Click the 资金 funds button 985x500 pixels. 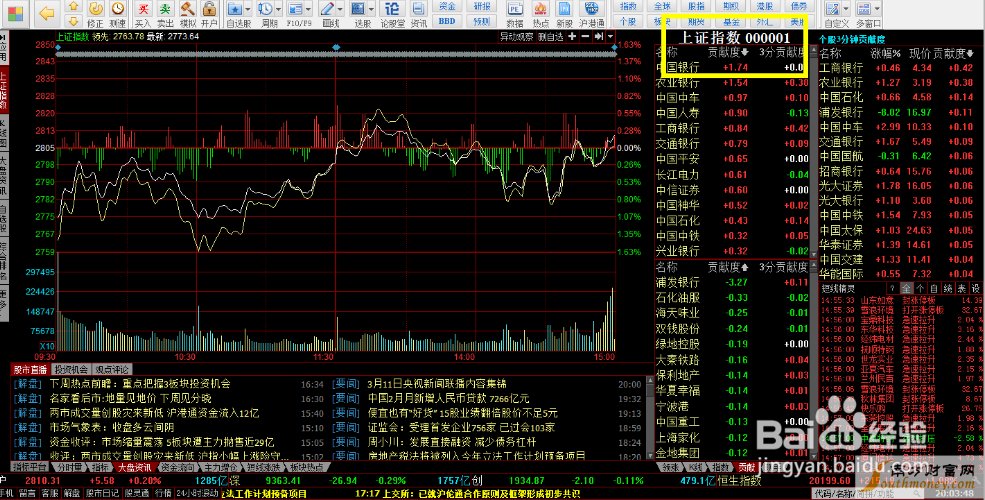coord(447,6)
